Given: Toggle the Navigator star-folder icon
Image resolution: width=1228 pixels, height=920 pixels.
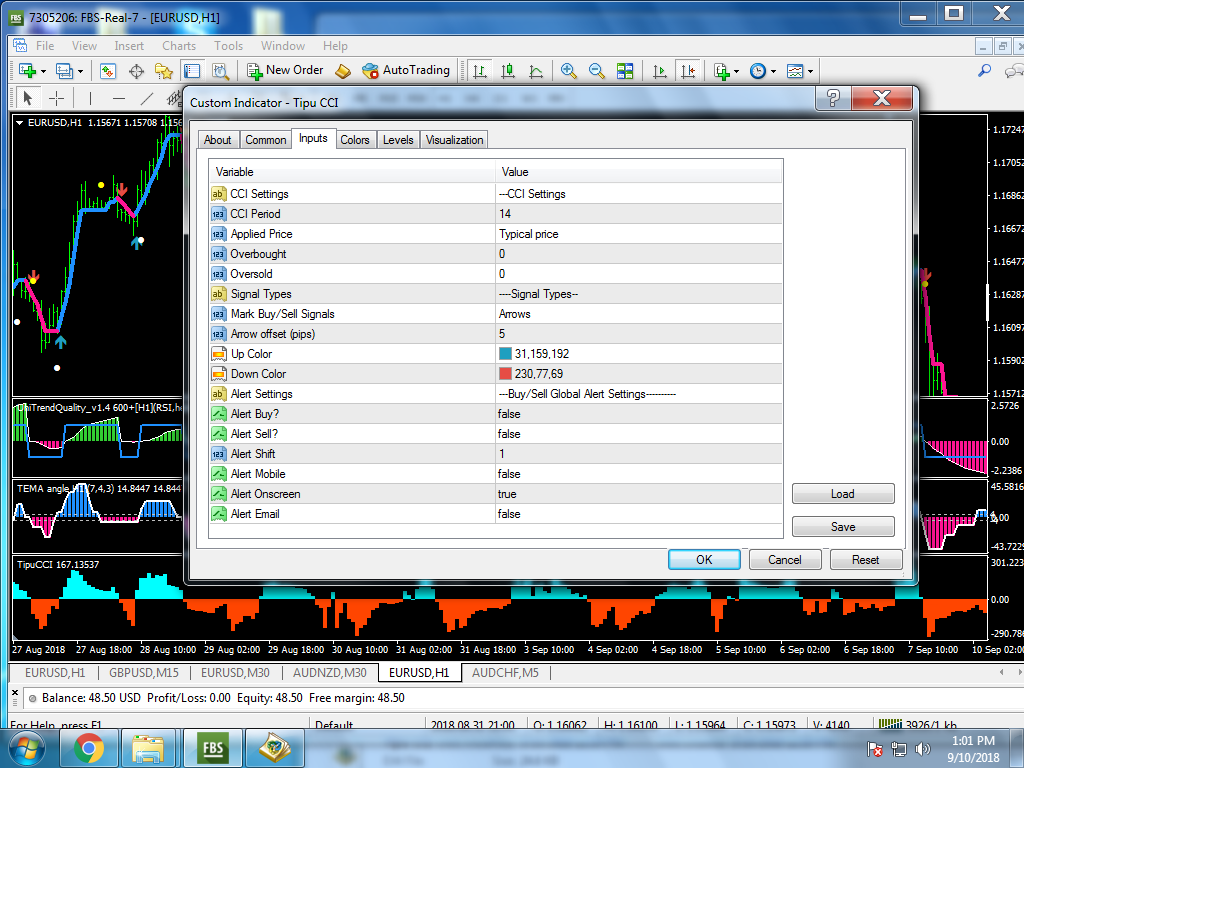Looking at the screenshot, I should tap(164, 71).
